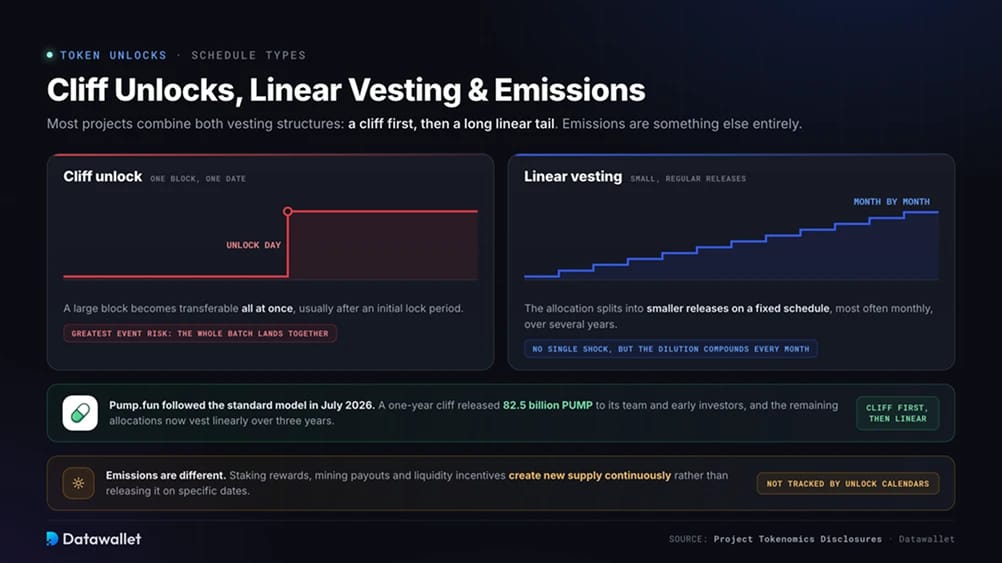Click the green dot beside Token Unlocks
1002x563 pixels.
[50, 55]
